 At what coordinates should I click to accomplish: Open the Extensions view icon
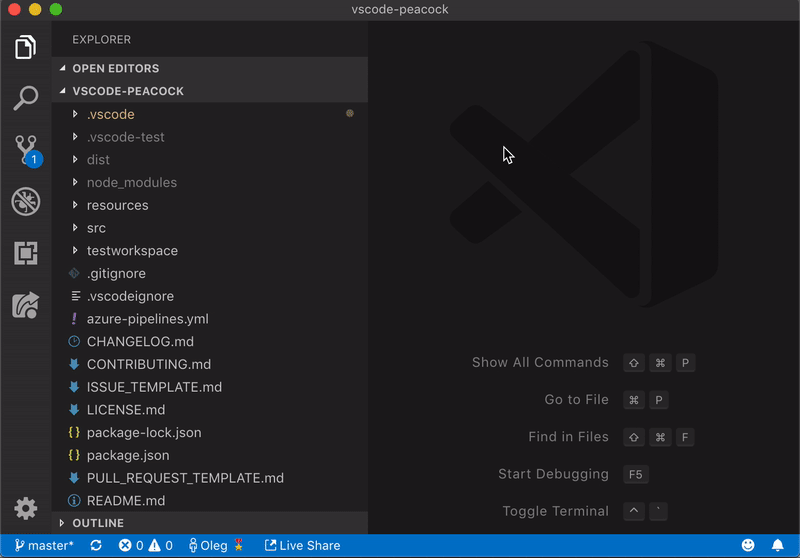[x=26, y=253]
